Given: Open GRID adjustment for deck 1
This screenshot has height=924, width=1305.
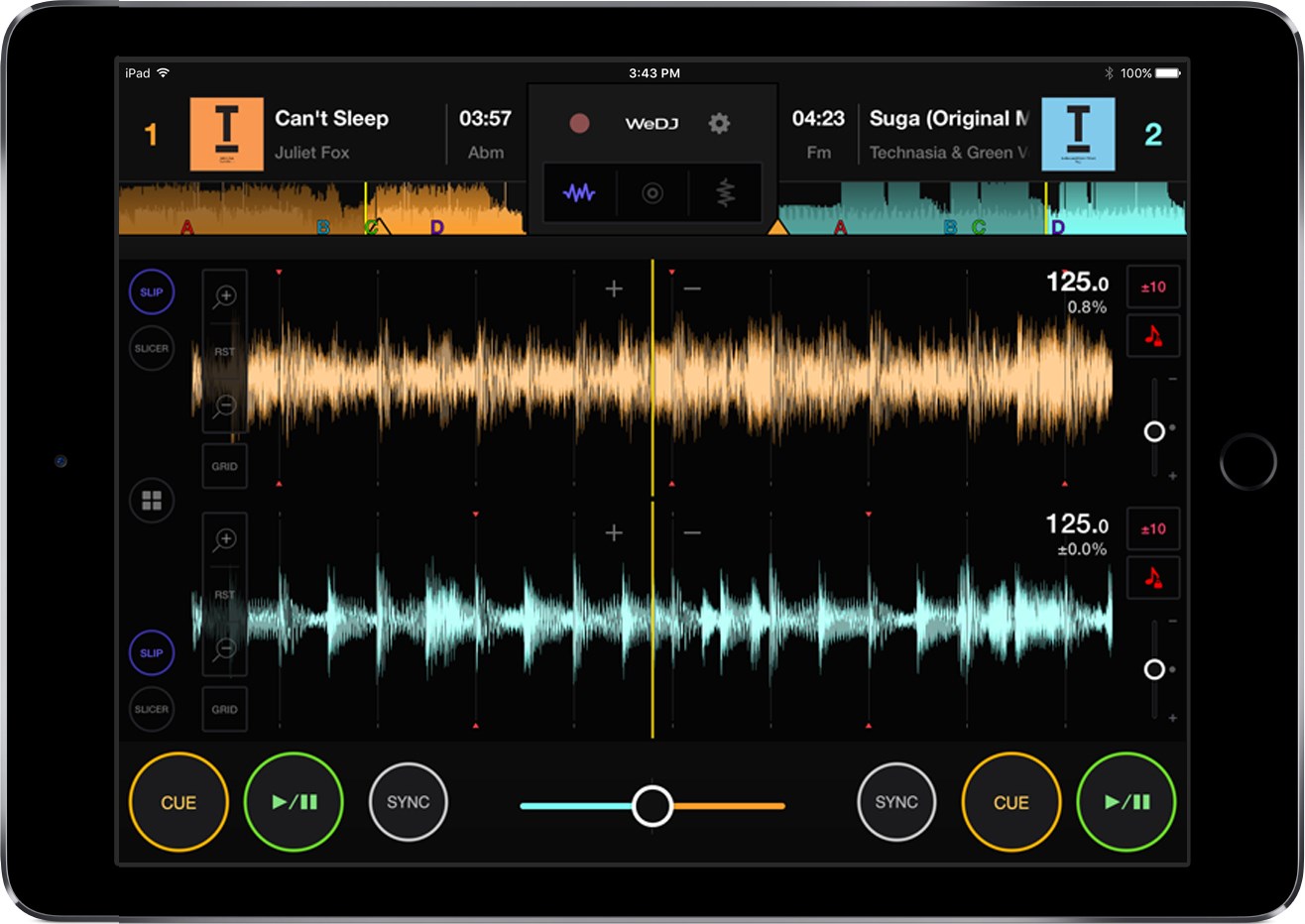Looking at the screenshot, I should coord(225,466).
